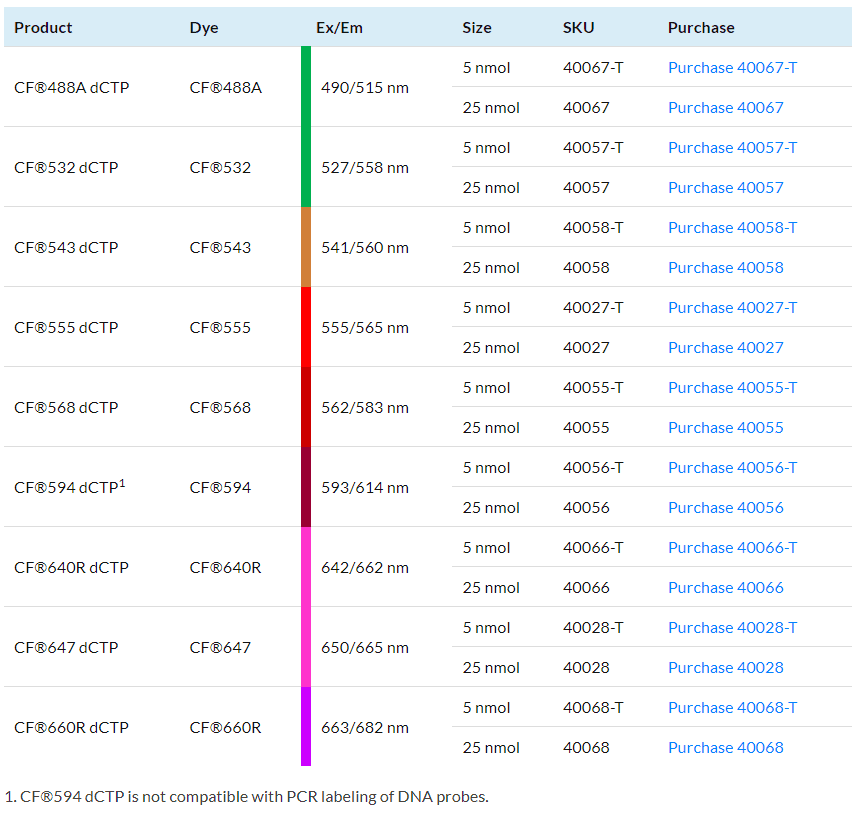Image resolution: width=857 pixels, height=813 pixels.
Task: Click the Purchase 40068 link
Action: click(x=725, y=748)
